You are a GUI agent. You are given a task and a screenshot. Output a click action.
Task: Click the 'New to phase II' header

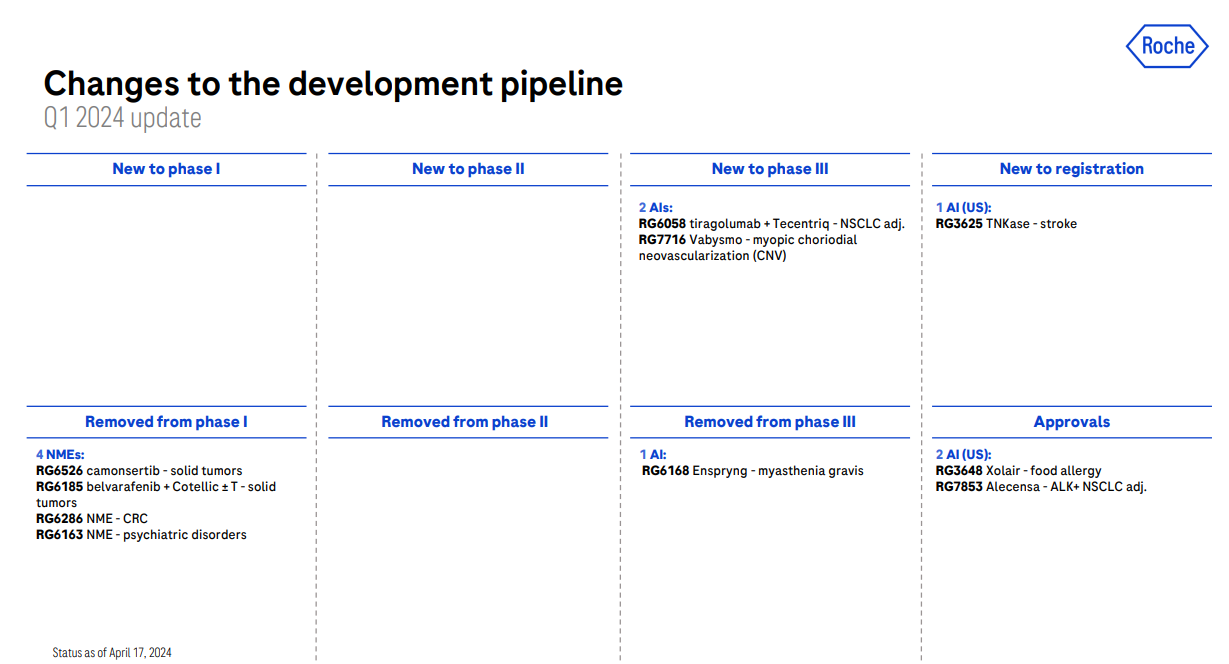tap(468, 169)
